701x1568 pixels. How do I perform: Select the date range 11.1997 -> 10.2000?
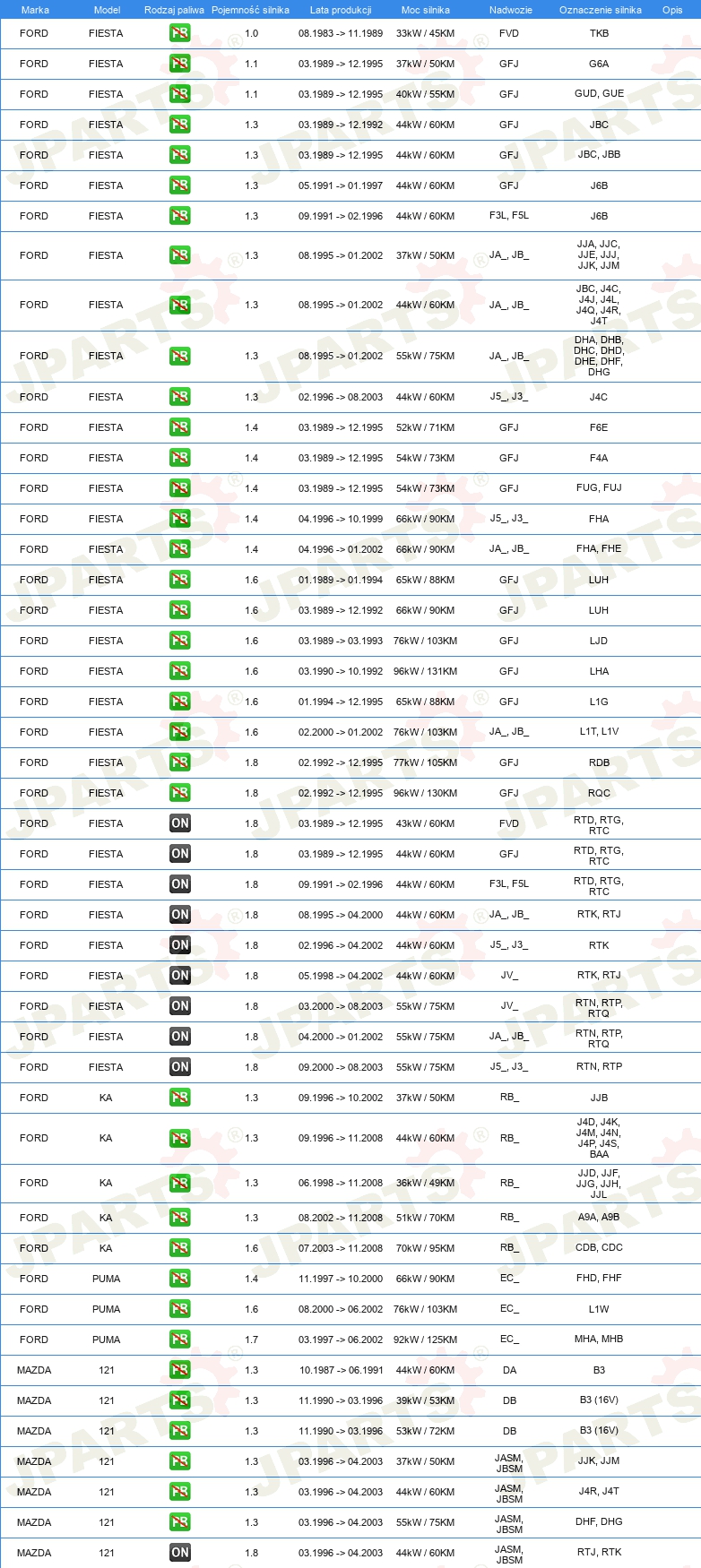point(341,1279)
